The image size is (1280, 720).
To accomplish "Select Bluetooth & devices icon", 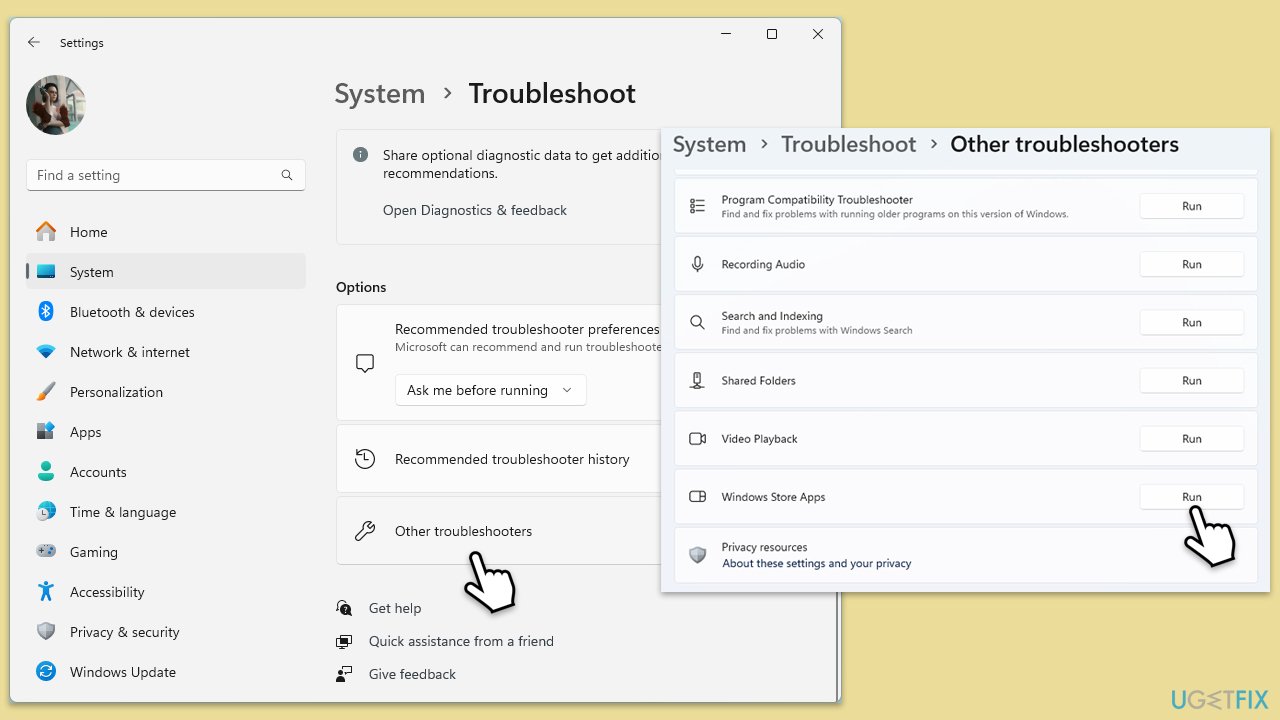I will pyautogui.click(x=46, y=312).
